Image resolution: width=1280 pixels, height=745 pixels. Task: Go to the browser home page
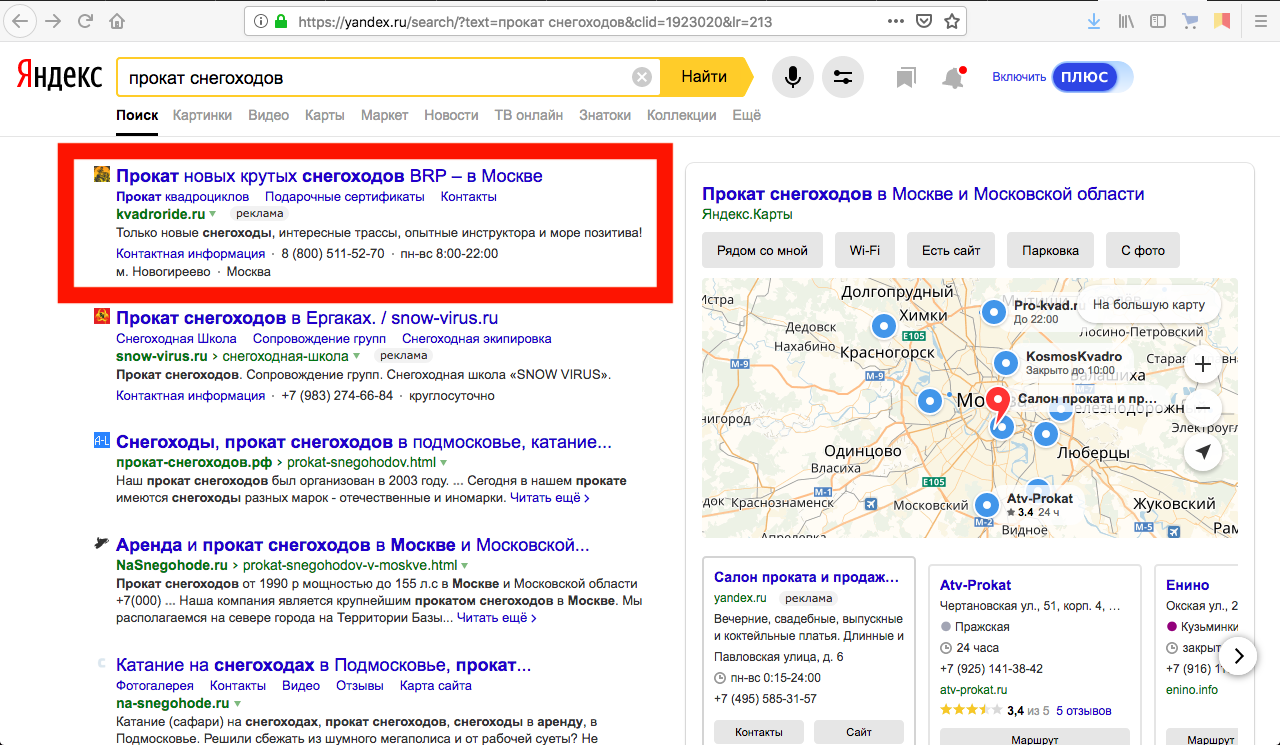point(117,20)
